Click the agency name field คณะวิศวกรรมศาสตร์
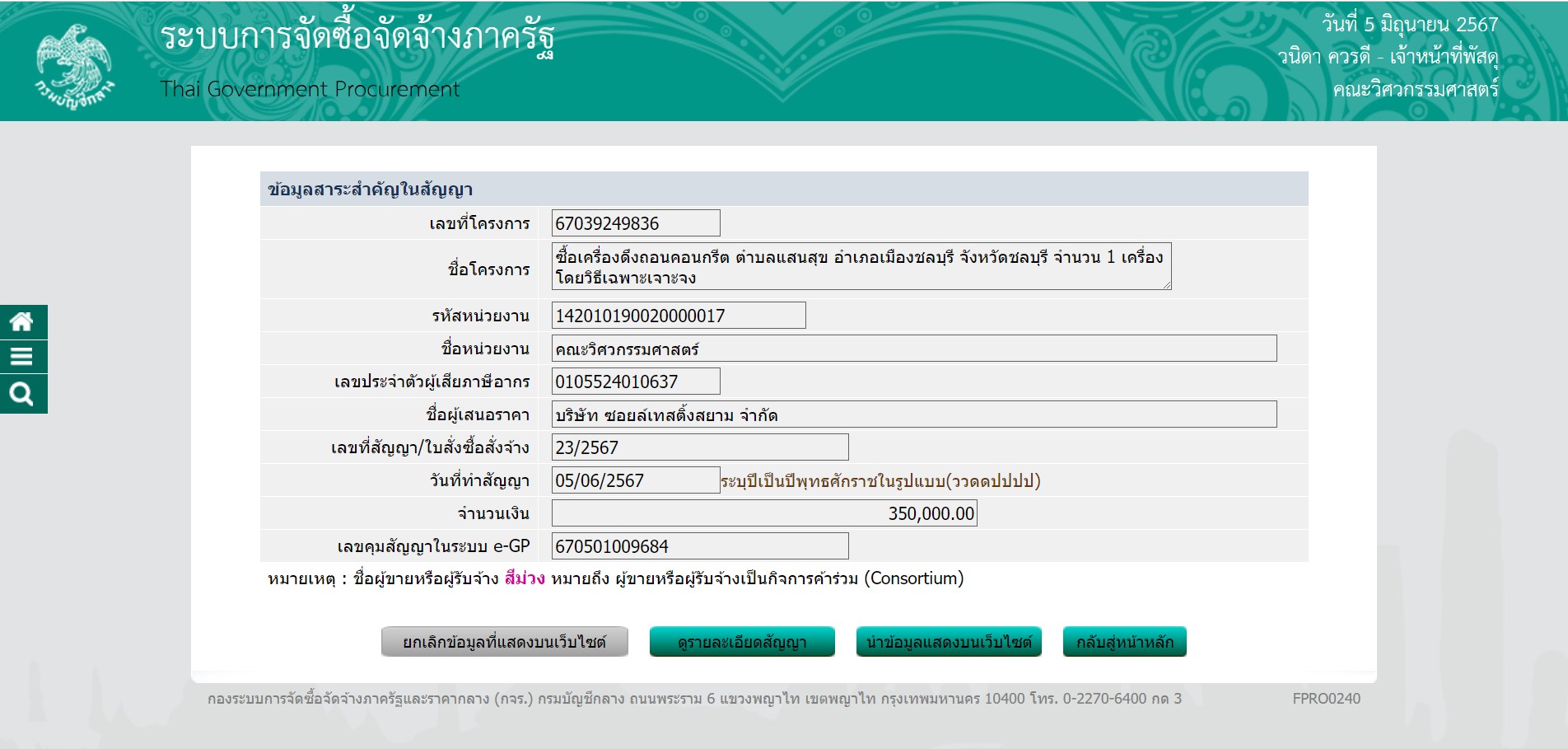Screen dimensions: 1568x749 click(x=913, y=349)
